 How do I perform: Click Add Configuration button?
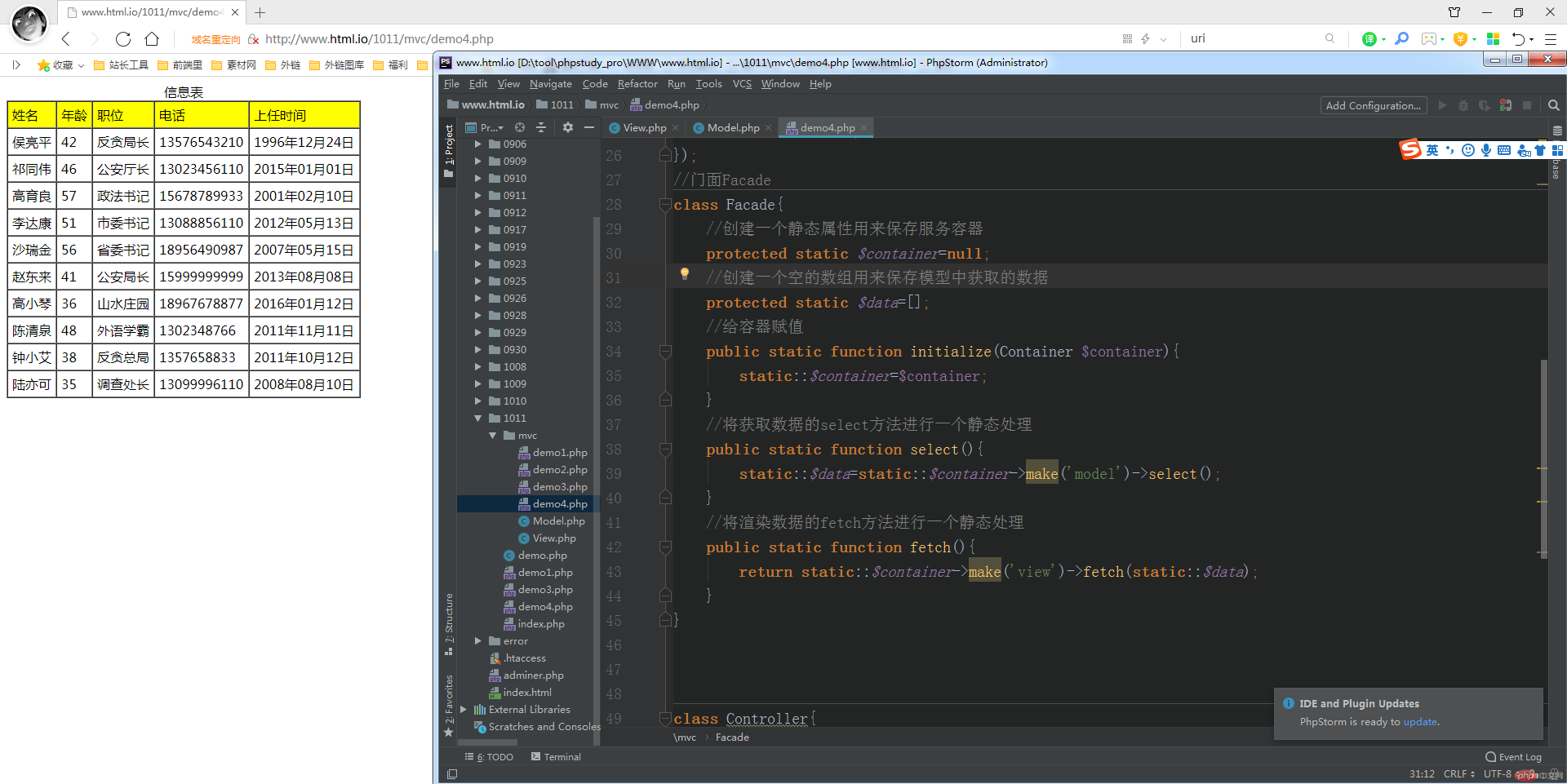pos(1373,105)
